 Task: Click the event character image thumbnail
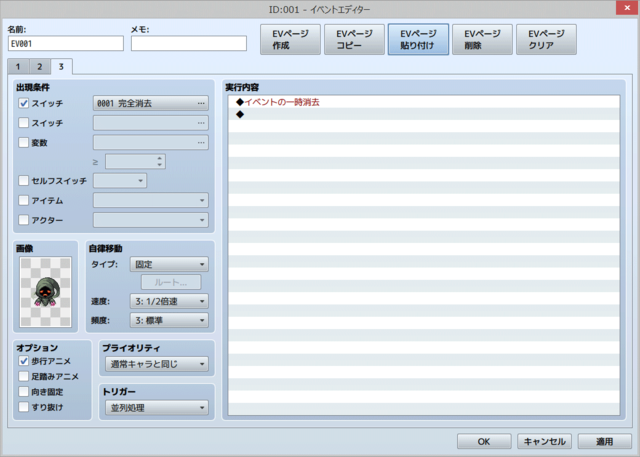[45, 292]
